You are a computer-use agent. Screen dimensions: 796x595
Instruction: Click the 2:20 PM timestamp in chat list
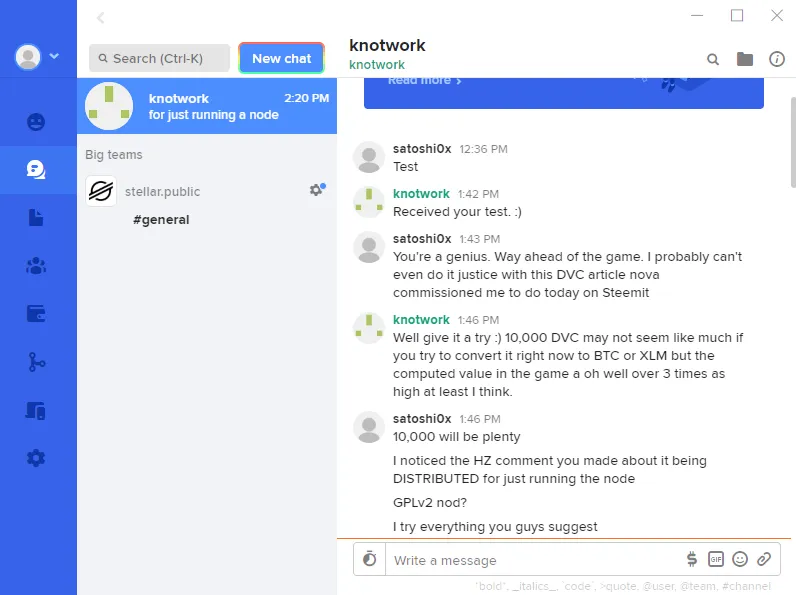tap(307, 98)
